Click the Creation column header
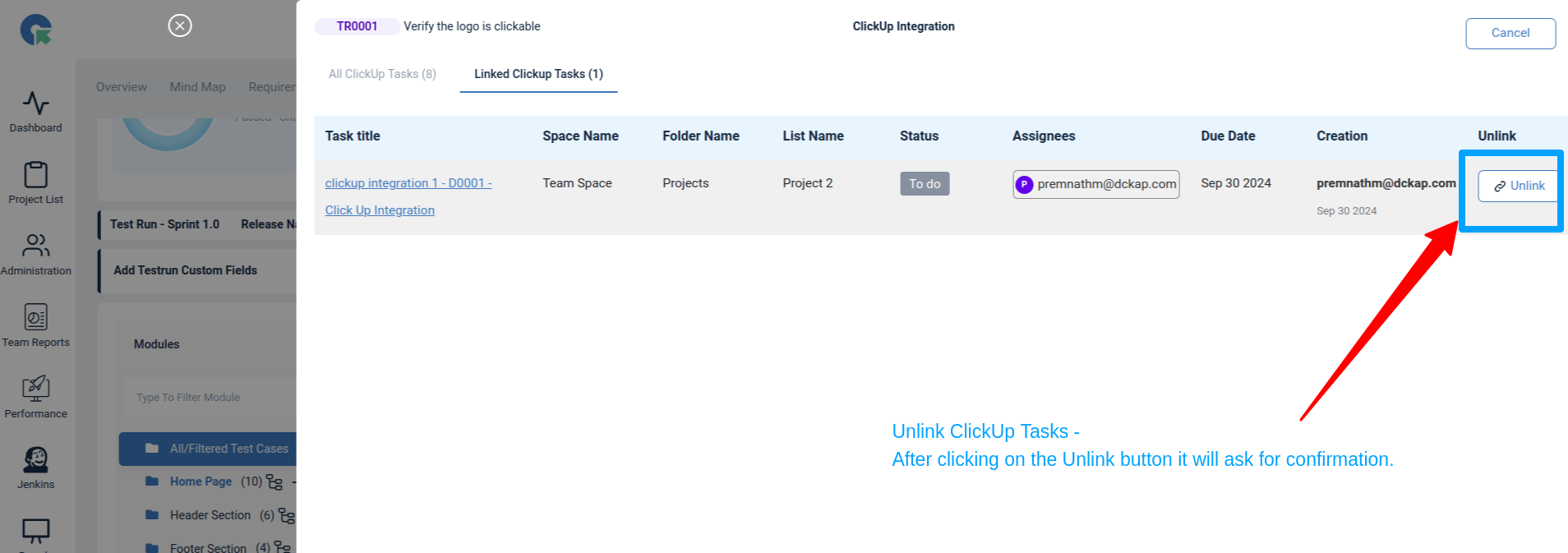Image resolution: width=1568 pixels, height=553 pixels. tap(1342, 136)
